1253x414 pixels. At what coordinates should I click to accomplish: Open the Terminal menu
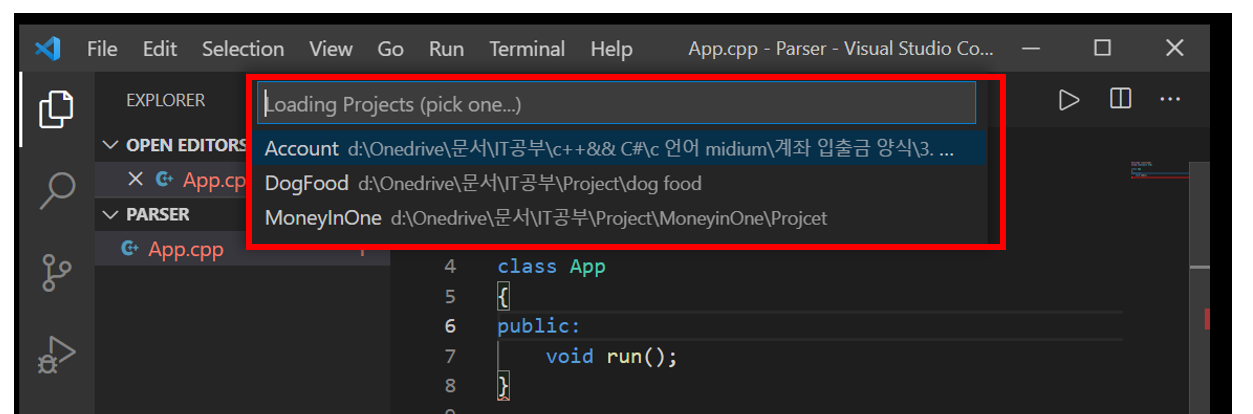527,48
